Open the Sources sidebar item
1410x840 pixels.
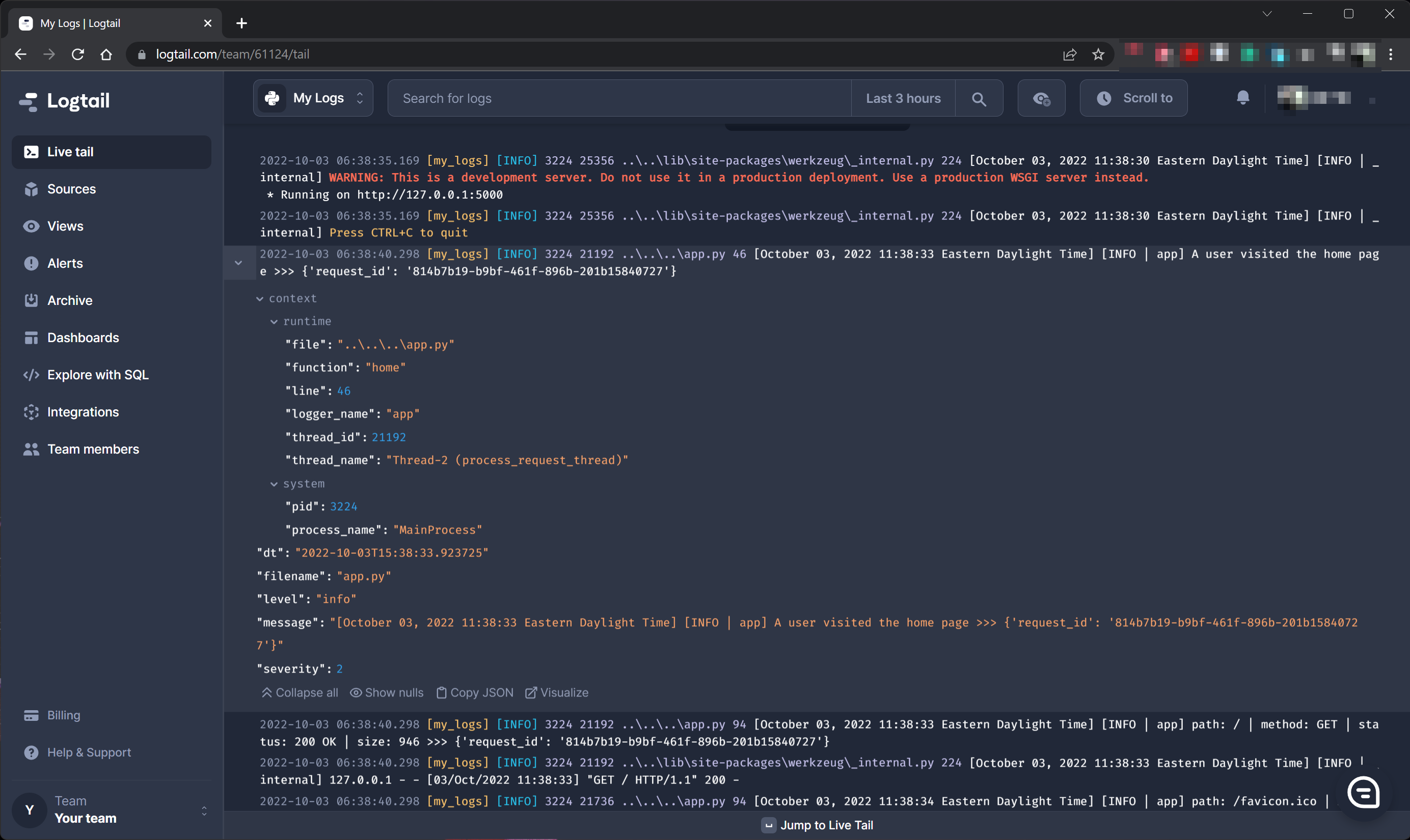(x=71, y=189)
